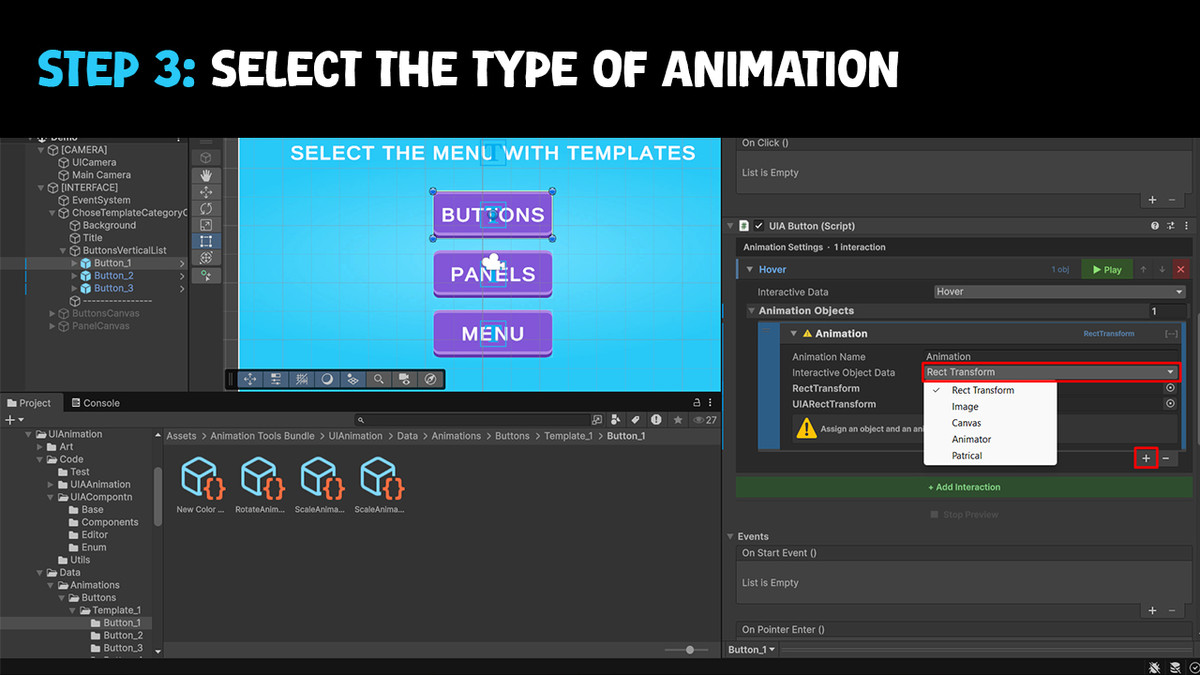The width and height of the screenshot is (1200, 675).
Task: Select the Move tool in scene toolbar
Action: pyautogui.click(x=206, y=192)
